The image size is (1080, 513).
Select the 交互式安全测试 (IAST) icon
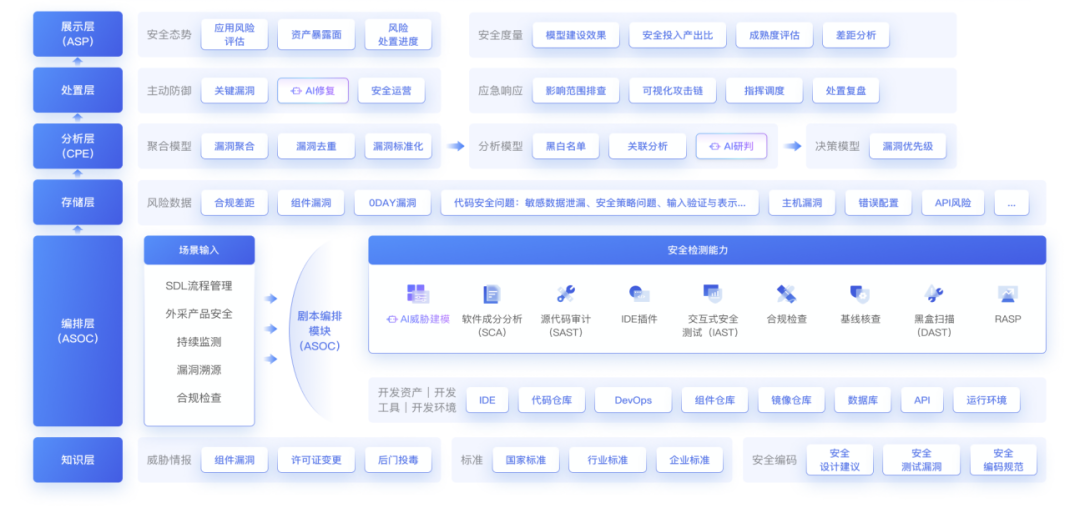[x=712, y=294]
